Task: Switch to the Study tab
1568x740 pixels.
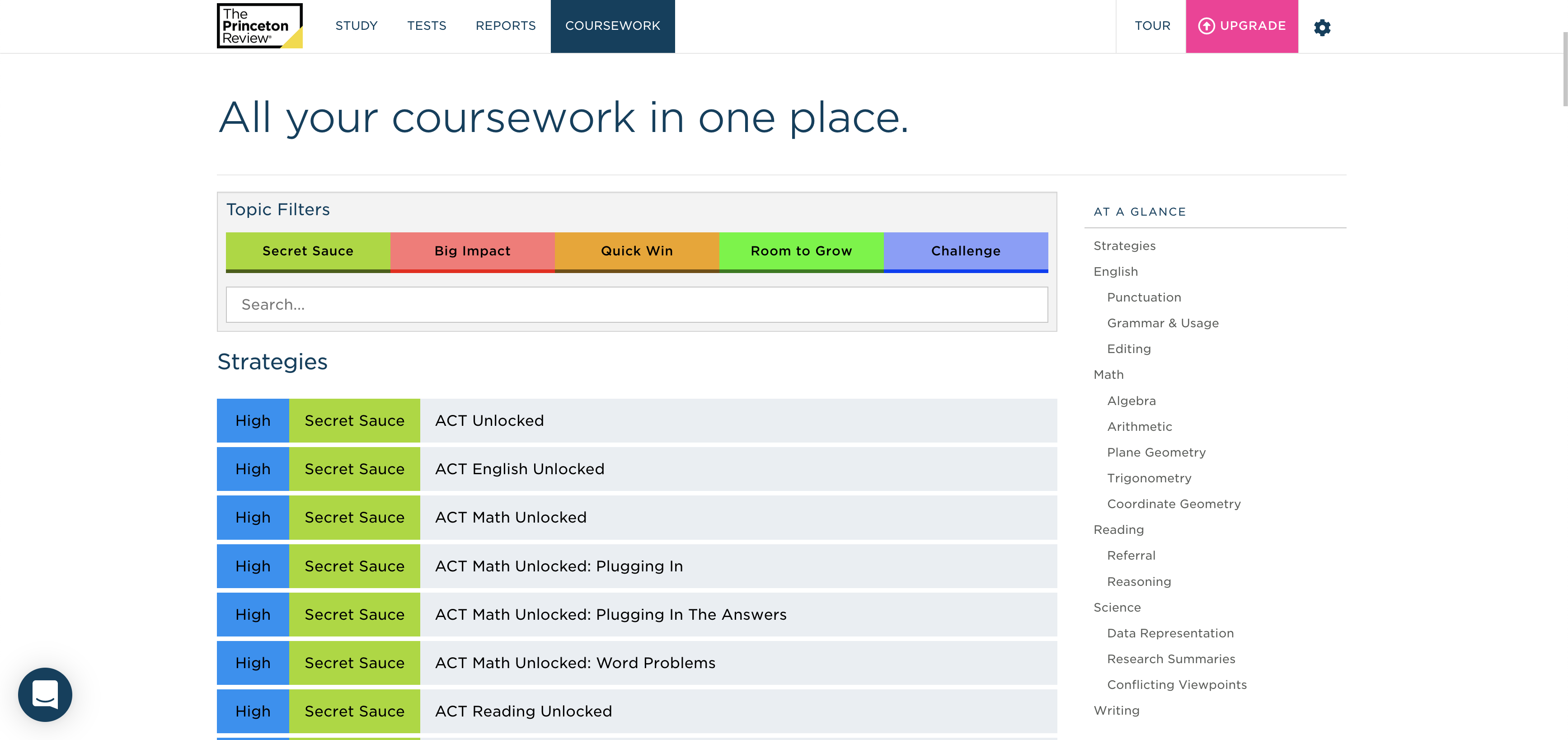Action: tap(356, 26)
